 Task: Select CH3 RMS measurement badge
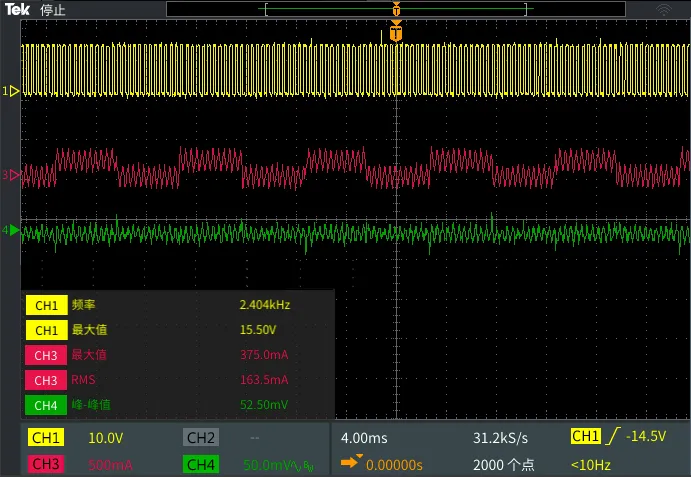pos(46,380)
